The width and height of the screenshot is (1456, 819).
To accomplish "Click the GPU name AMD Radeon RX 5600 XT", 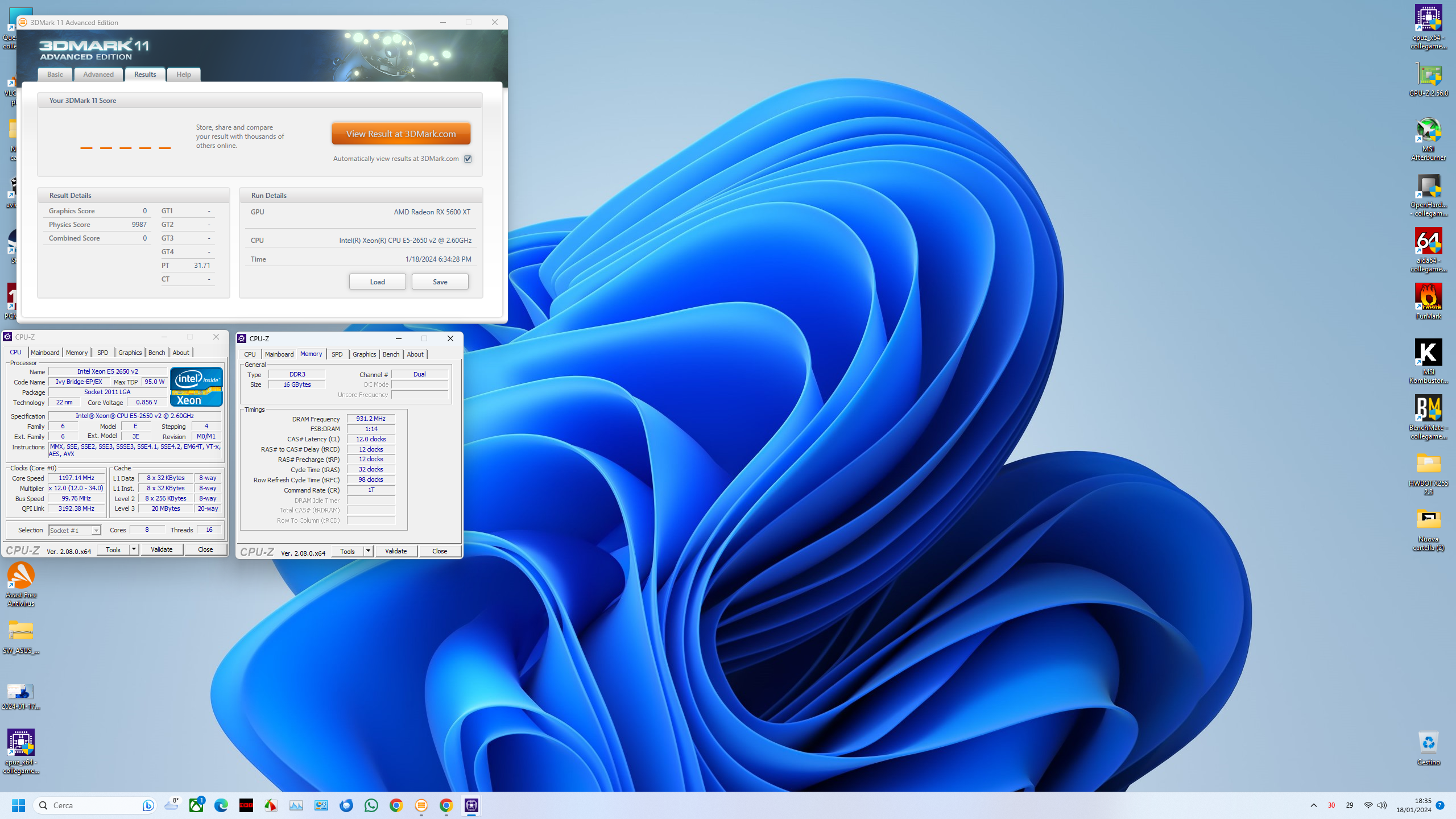I will pyautogui.click(x=432, y=212).
